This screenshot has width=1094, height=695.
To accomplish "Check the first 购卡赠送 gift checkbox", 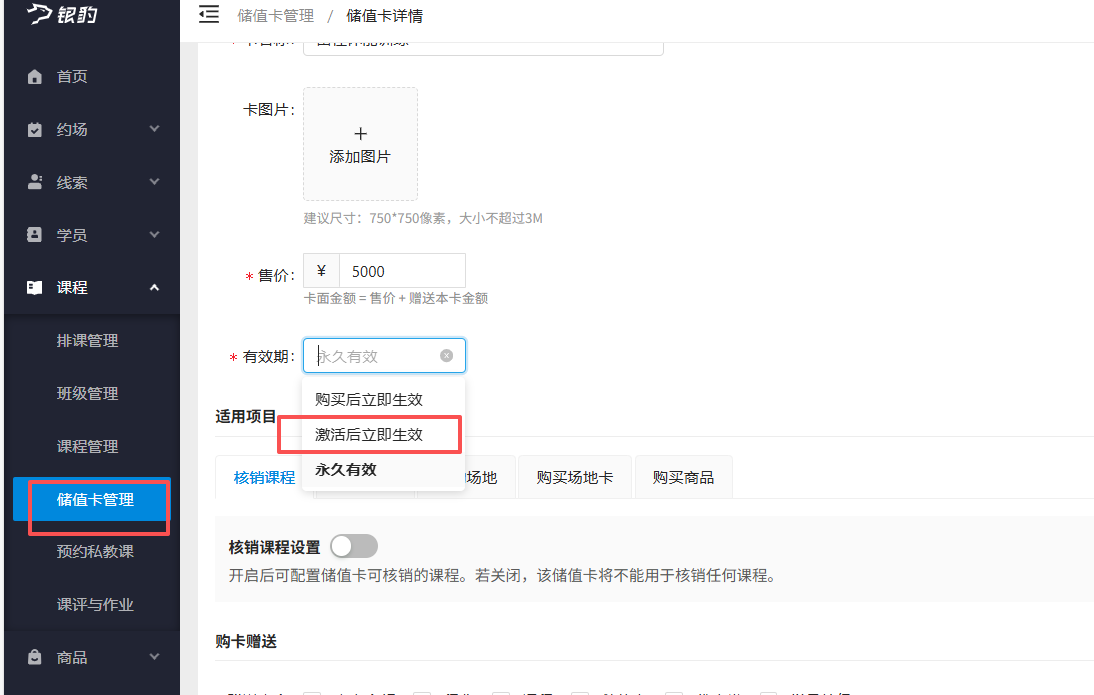I will click(x=312, y=692).
